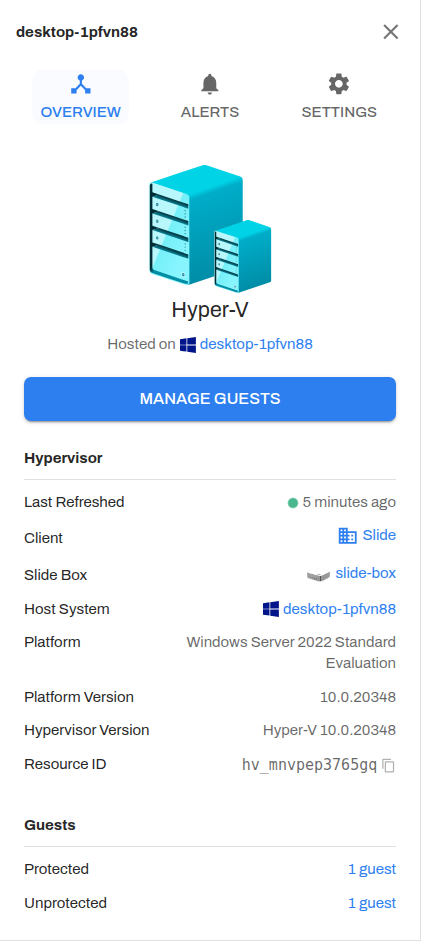This screenshot has height=941, width=421.
Task: Click the Hypervisor section heading
Action: (63, 458)
